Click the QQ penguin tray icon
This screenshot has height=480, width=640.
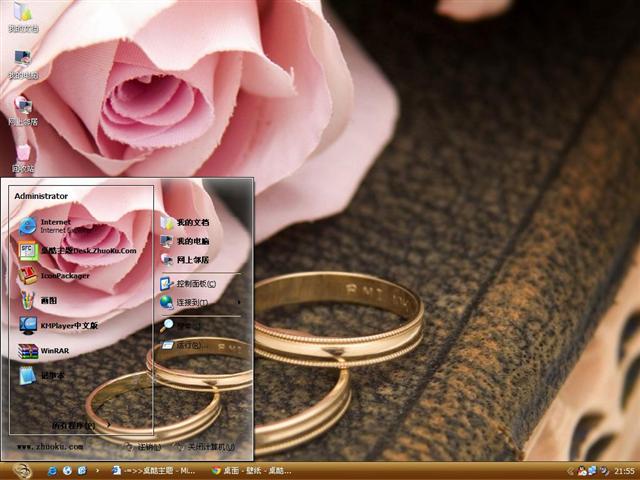point(582,471)
